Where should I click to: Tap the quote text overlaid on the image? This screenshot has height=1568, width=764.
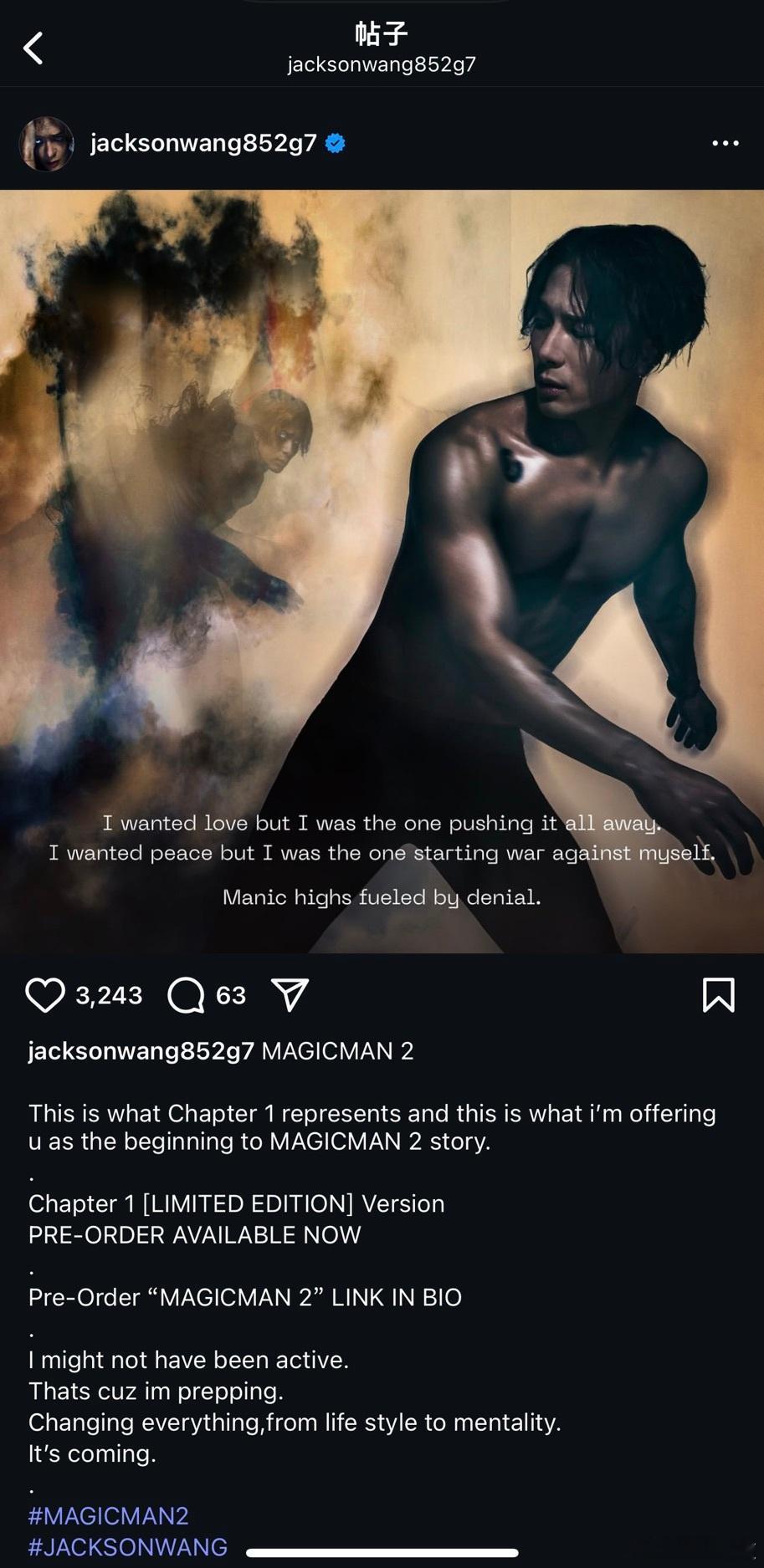pos(382,860)
